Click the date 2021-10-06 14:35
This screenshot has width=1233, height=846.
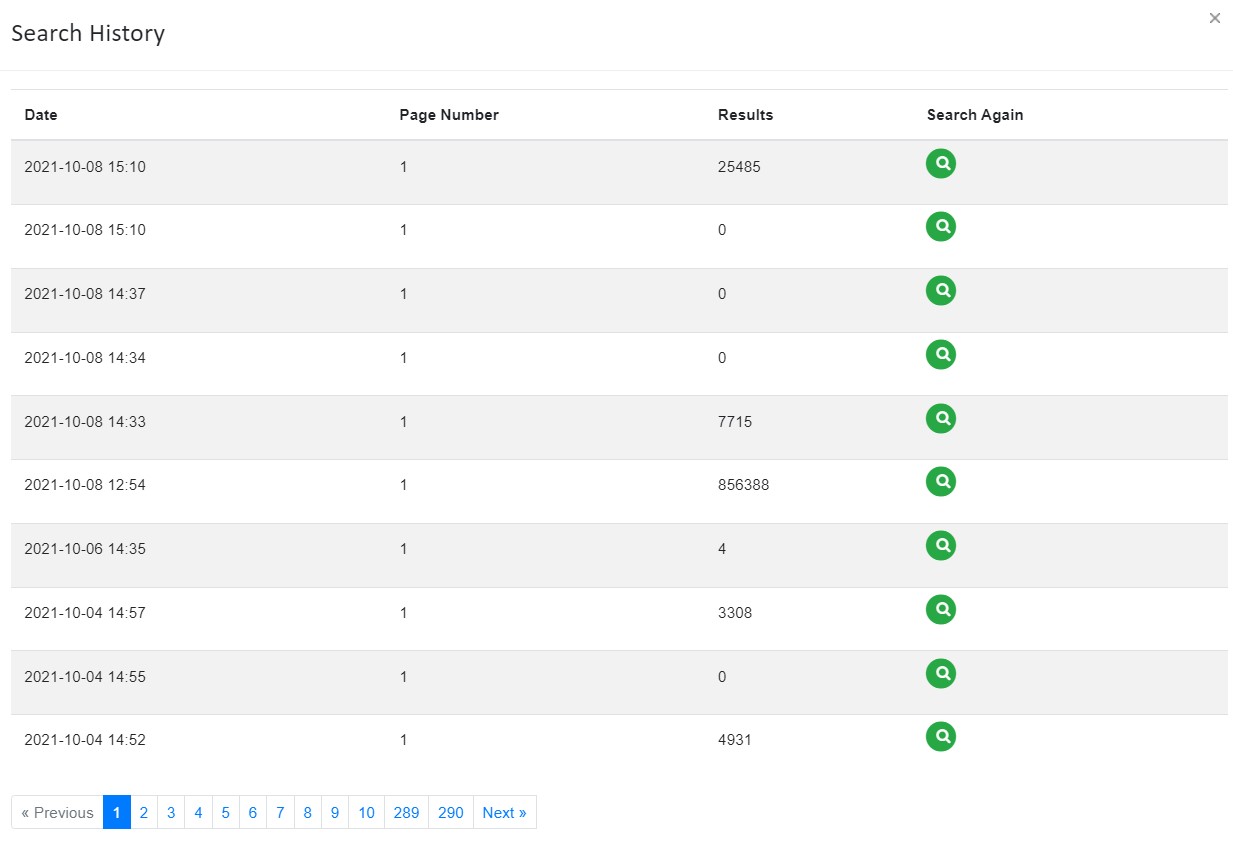point(85,549)
